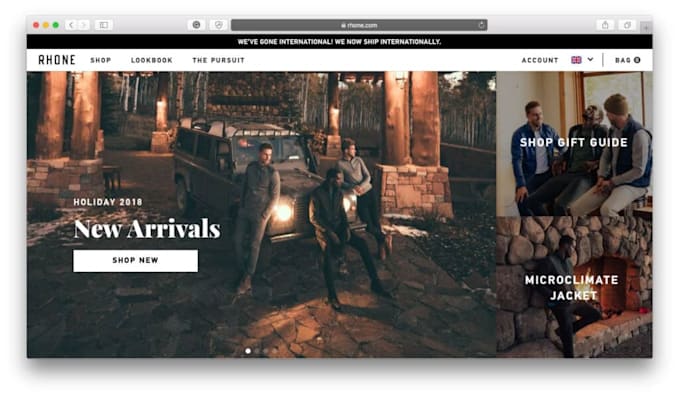Select the first carousel slide dot

coord(248,351)
